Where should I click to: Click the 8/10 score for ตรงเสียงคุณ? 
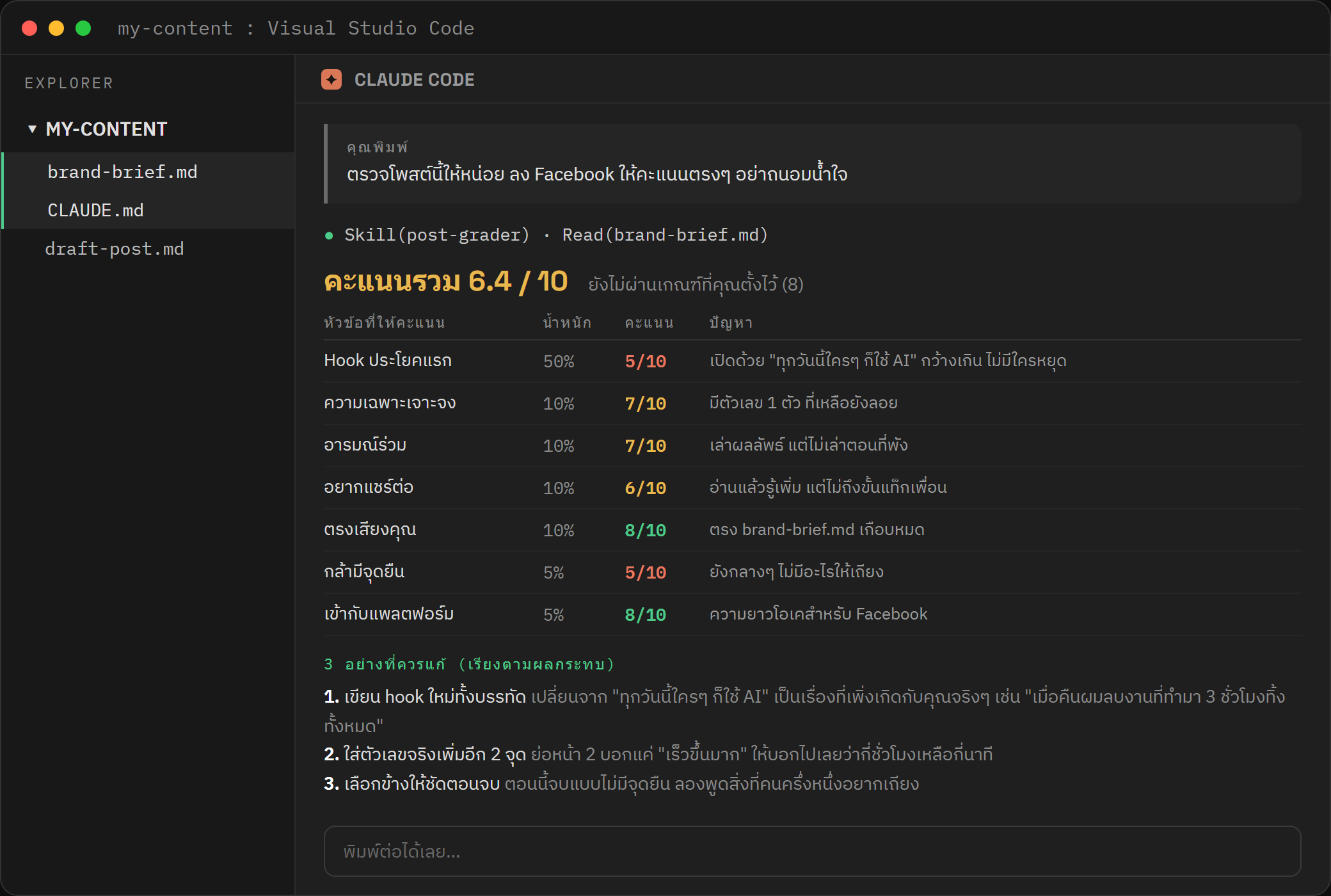(646, 531)
